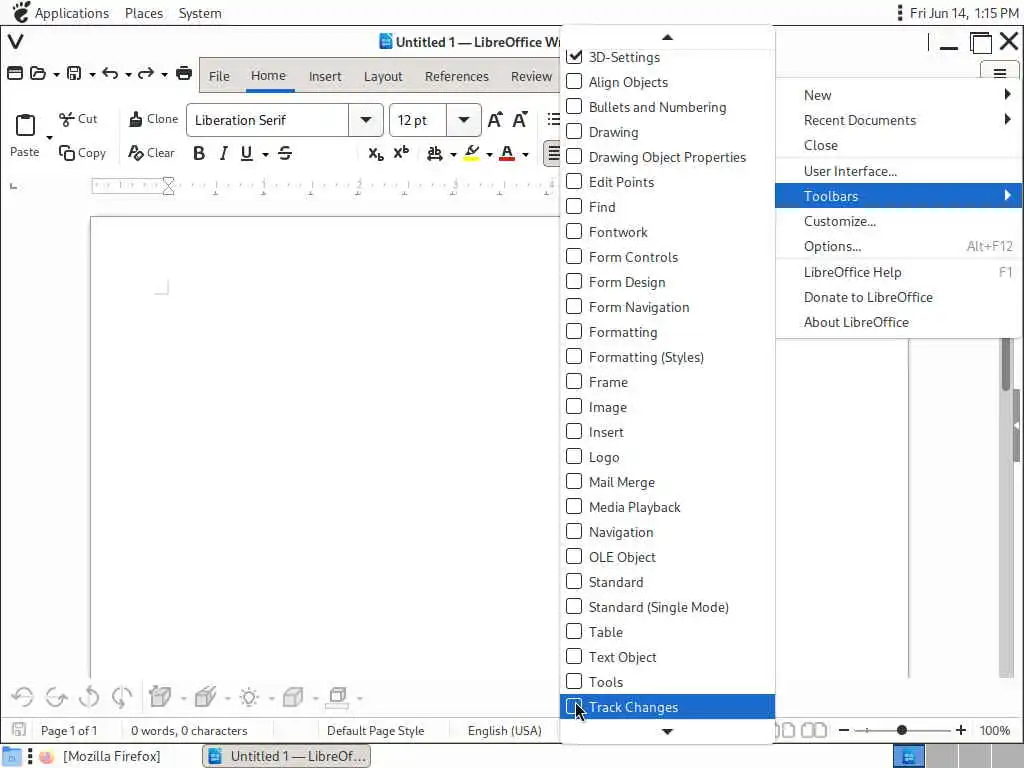Click the Undo arrow icon

110,73
